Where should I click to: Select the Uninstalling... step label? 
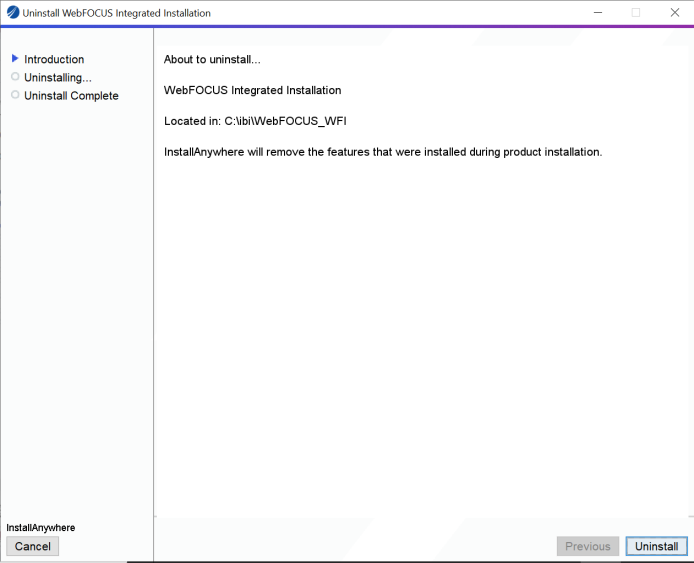pos(58,77)
